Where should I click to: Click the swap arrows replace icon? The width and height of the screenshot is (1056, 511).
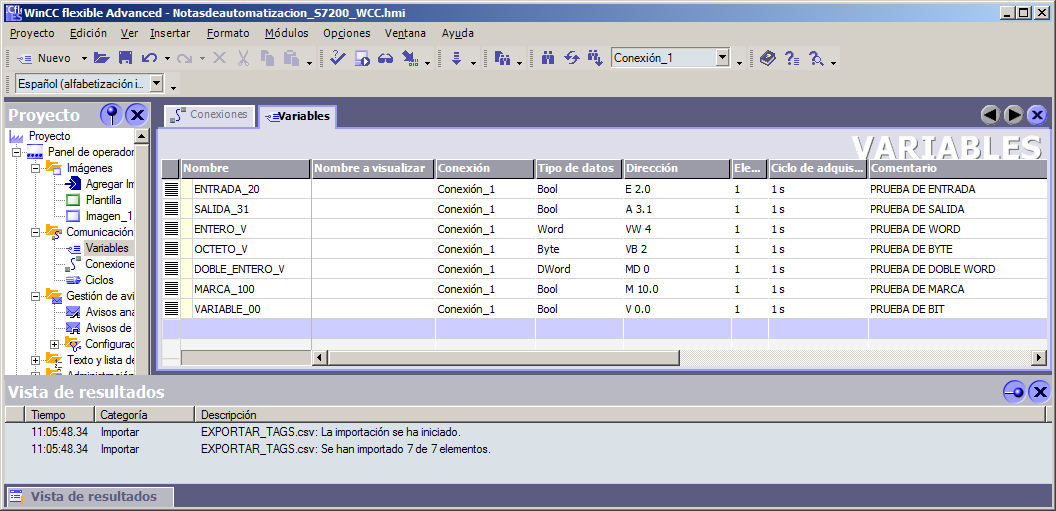tap(572, 59)
